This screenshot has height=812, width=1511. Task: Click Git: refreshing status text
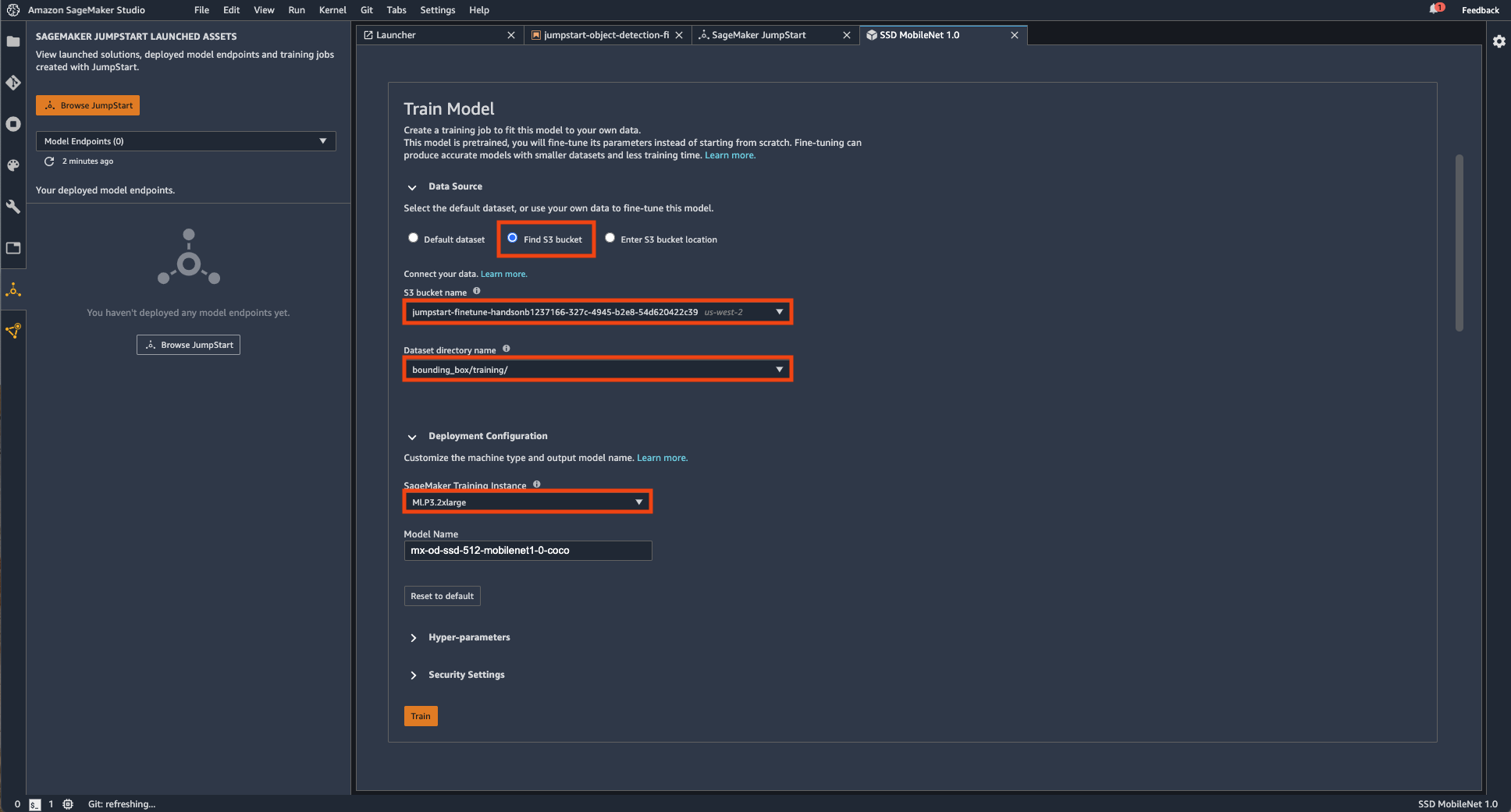pos(122,804)
